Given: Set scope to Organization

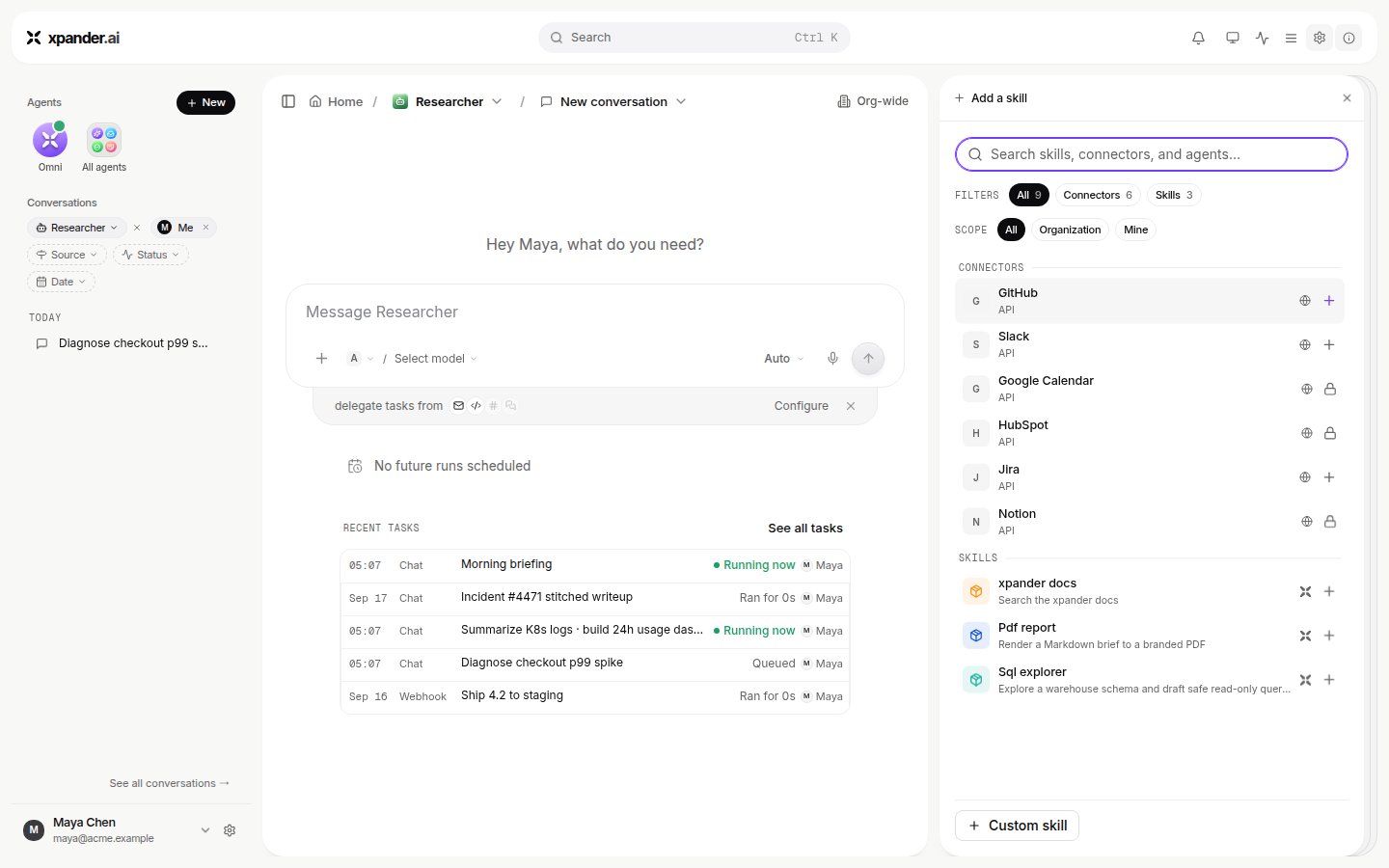Looking at the screenshot, I should 1070,230.
